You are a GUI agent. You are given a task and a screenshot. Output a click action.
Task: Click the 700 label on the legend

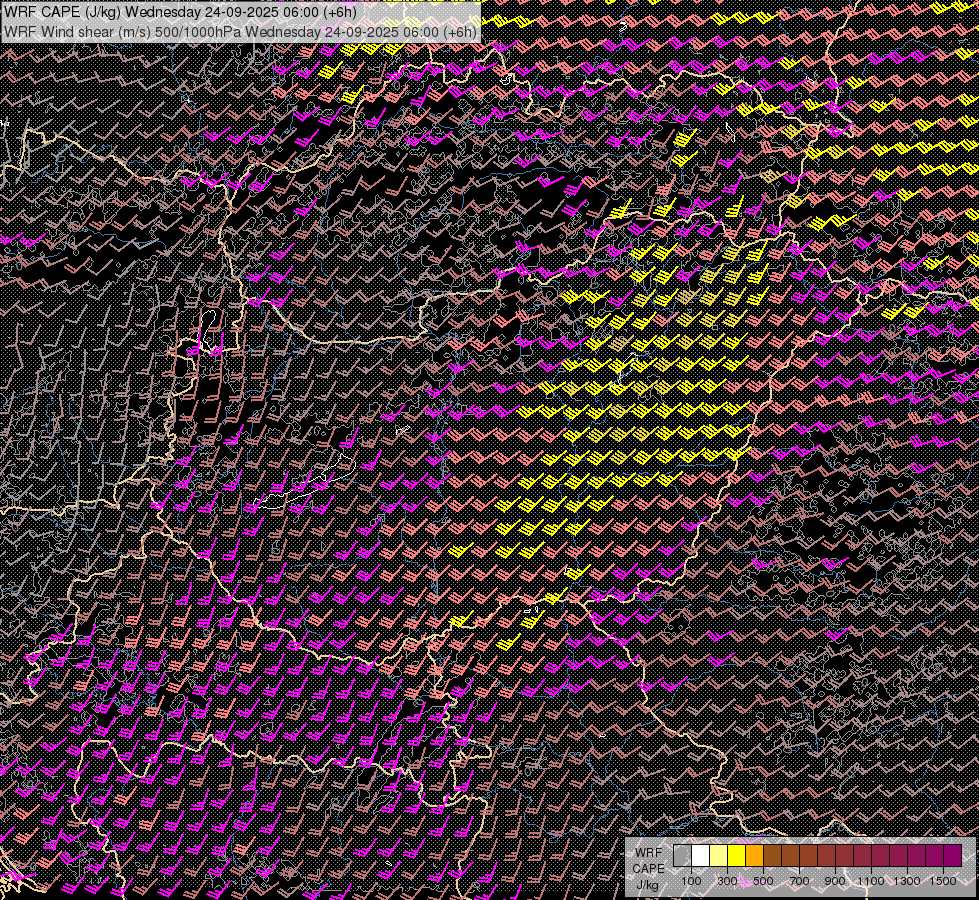[799, 880]
